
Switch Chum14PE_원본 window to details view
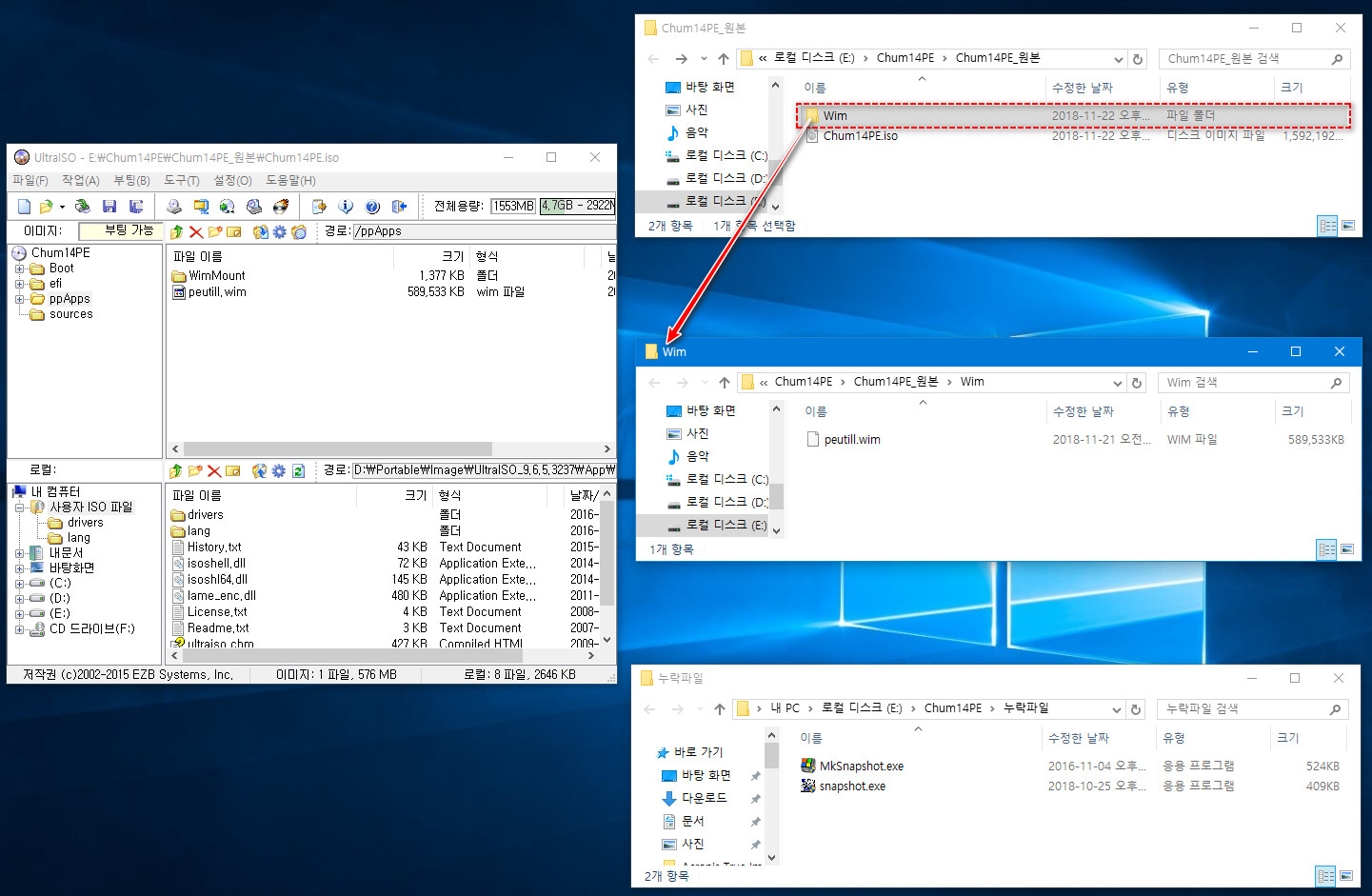click(1327, 226)
